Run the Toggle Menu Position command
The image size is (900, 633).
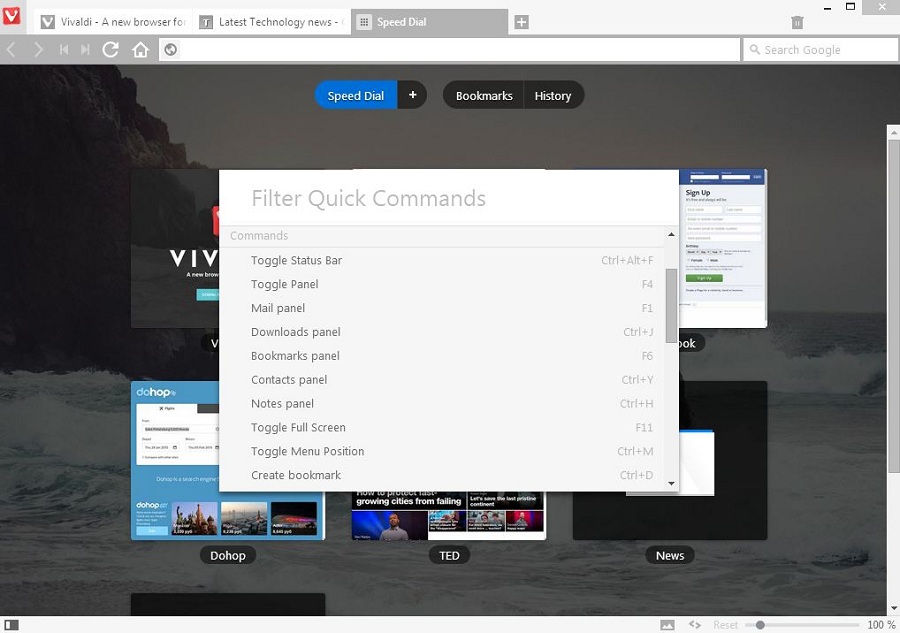coord(441,452)
